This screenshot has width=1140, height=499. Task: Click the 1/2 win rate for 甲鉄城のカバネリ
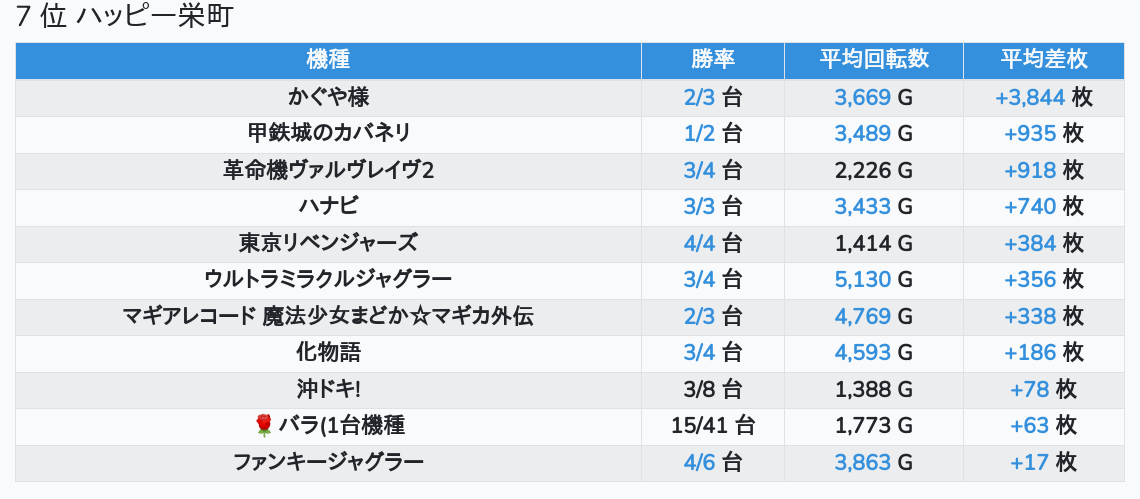[700, 133]
